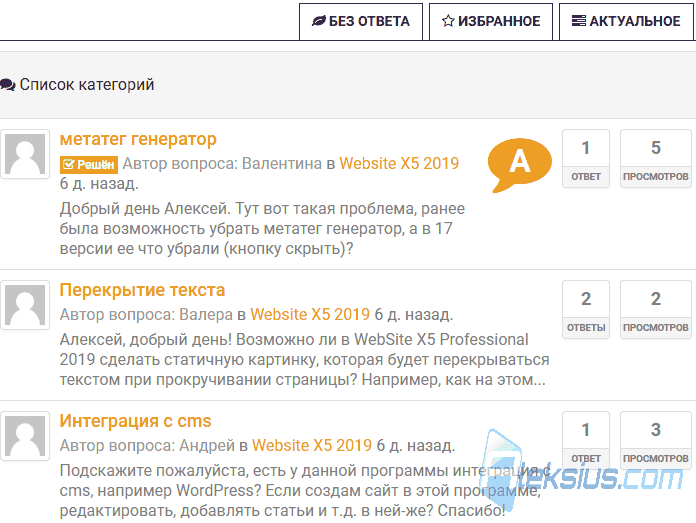Image resolution: width=696 pixels, height=523 pixels.
Task: Switch to the АКТУАЛЬНОЕ tab
Action: coord(626,21)
